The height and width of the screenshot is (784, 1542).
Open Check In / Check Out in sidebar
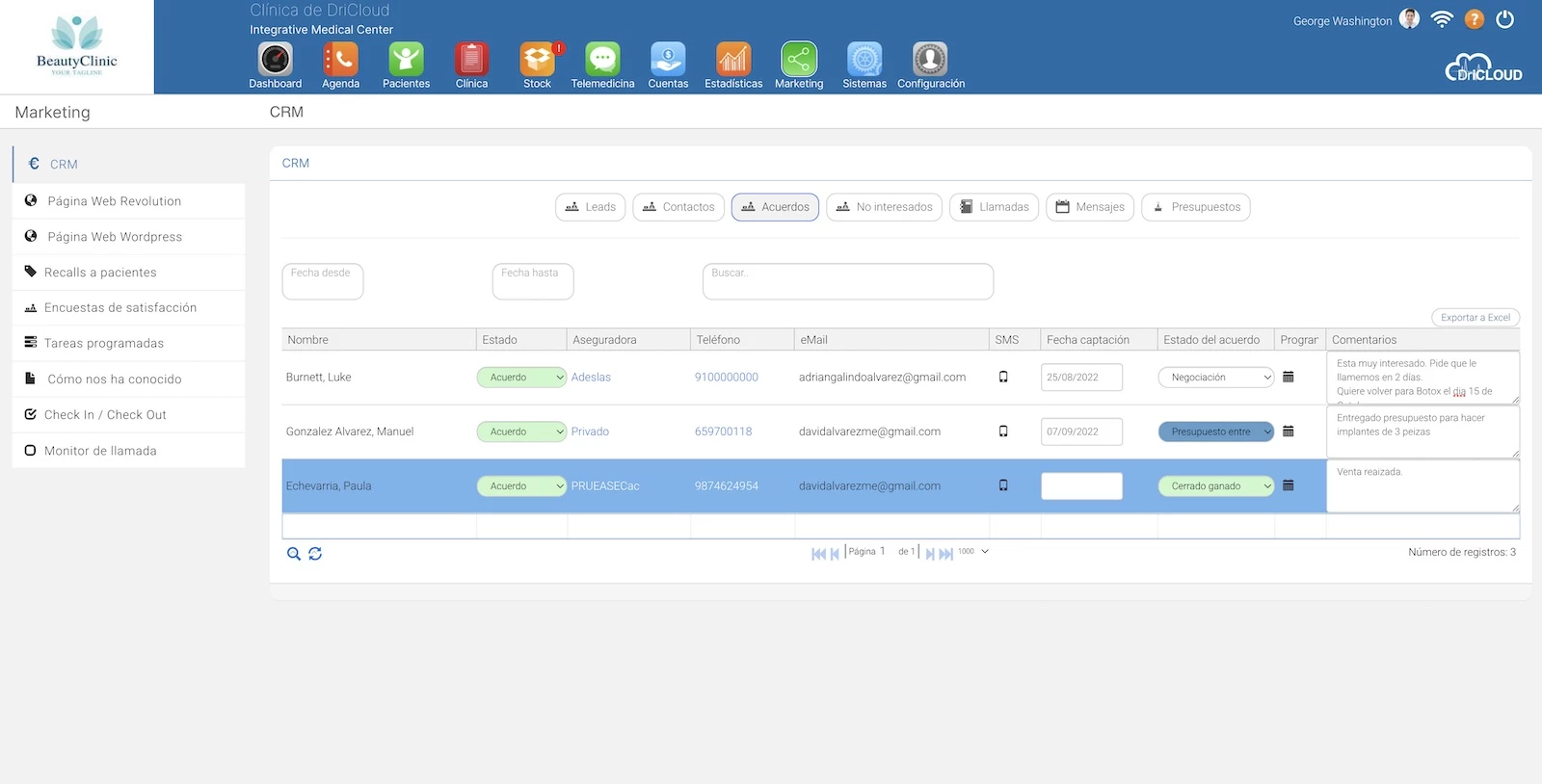pos(129,415)
